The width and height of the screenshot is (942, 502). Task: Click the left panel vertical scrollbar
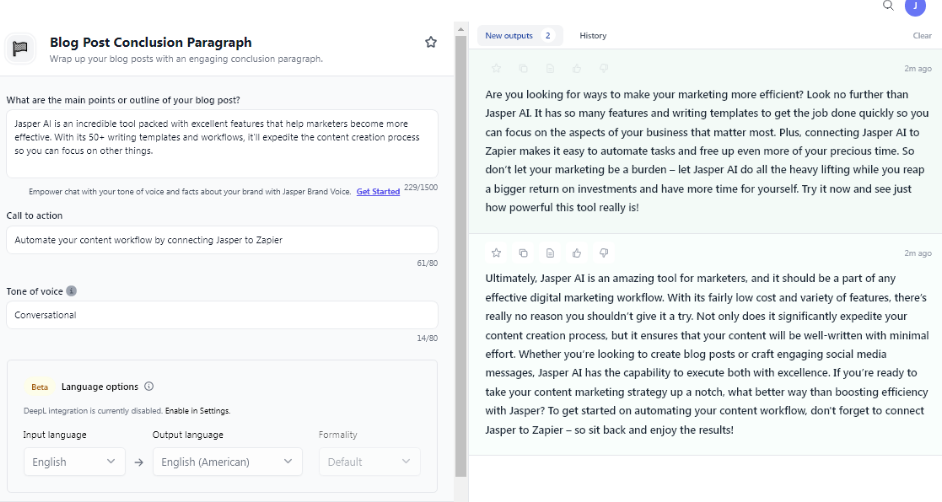461,256
